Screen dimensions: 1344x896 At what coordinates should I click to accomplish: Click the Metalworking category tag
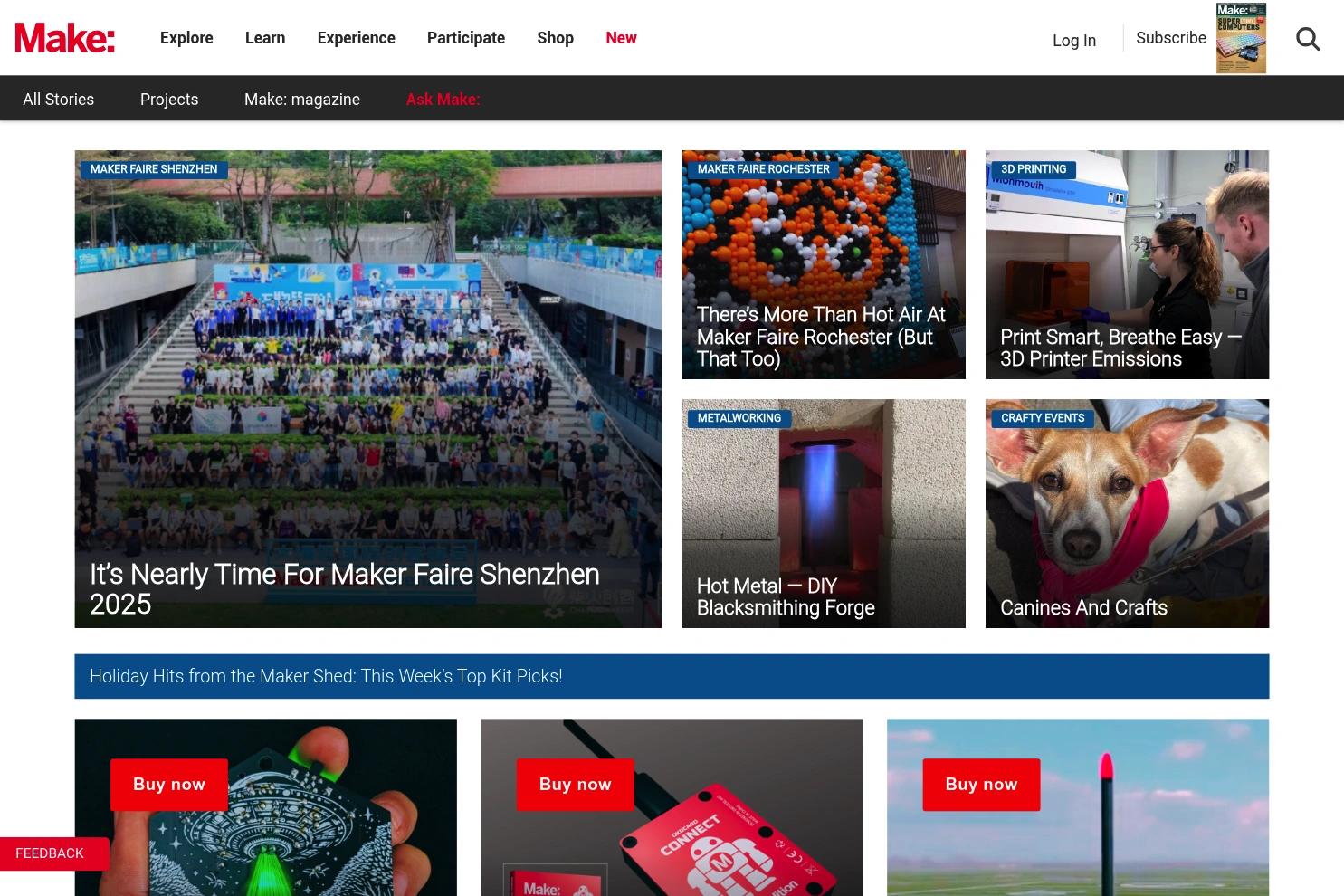(x=739, y=418)
